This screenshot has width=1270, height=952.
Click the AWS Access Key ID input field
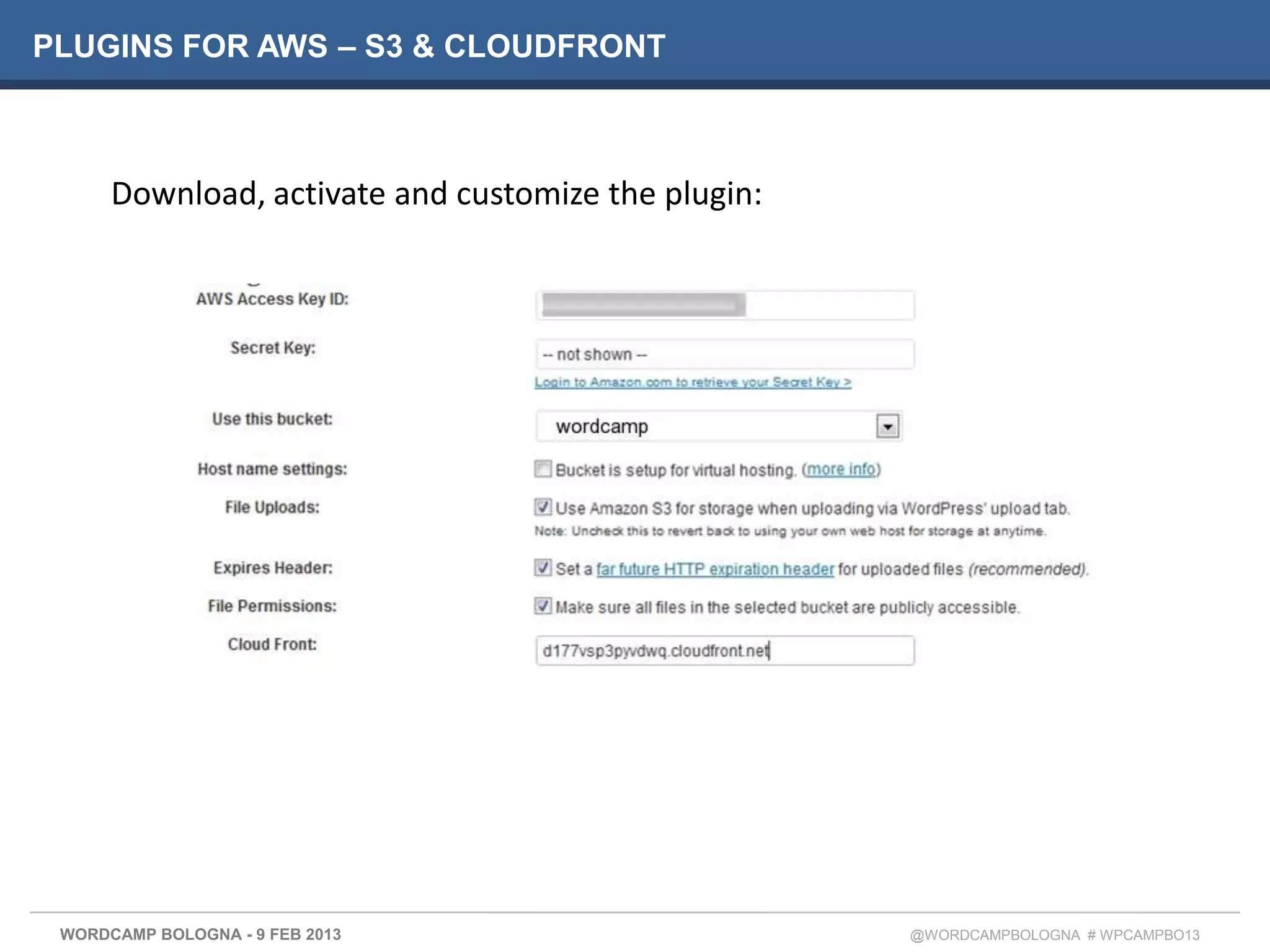pyautogui.click(x=725, y=305)
